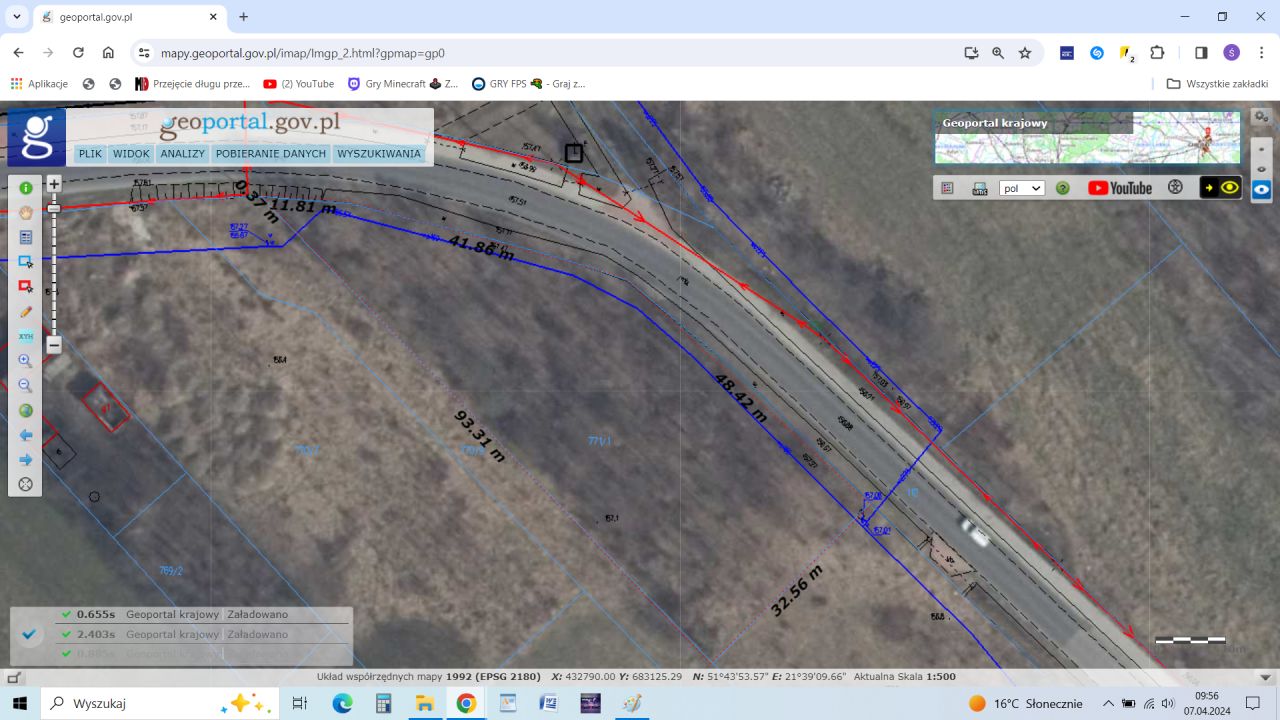Screen dimensions: 1280x720
Task: Open the WYSZUKIWANIA menu
Action: (x=379, y=154)
